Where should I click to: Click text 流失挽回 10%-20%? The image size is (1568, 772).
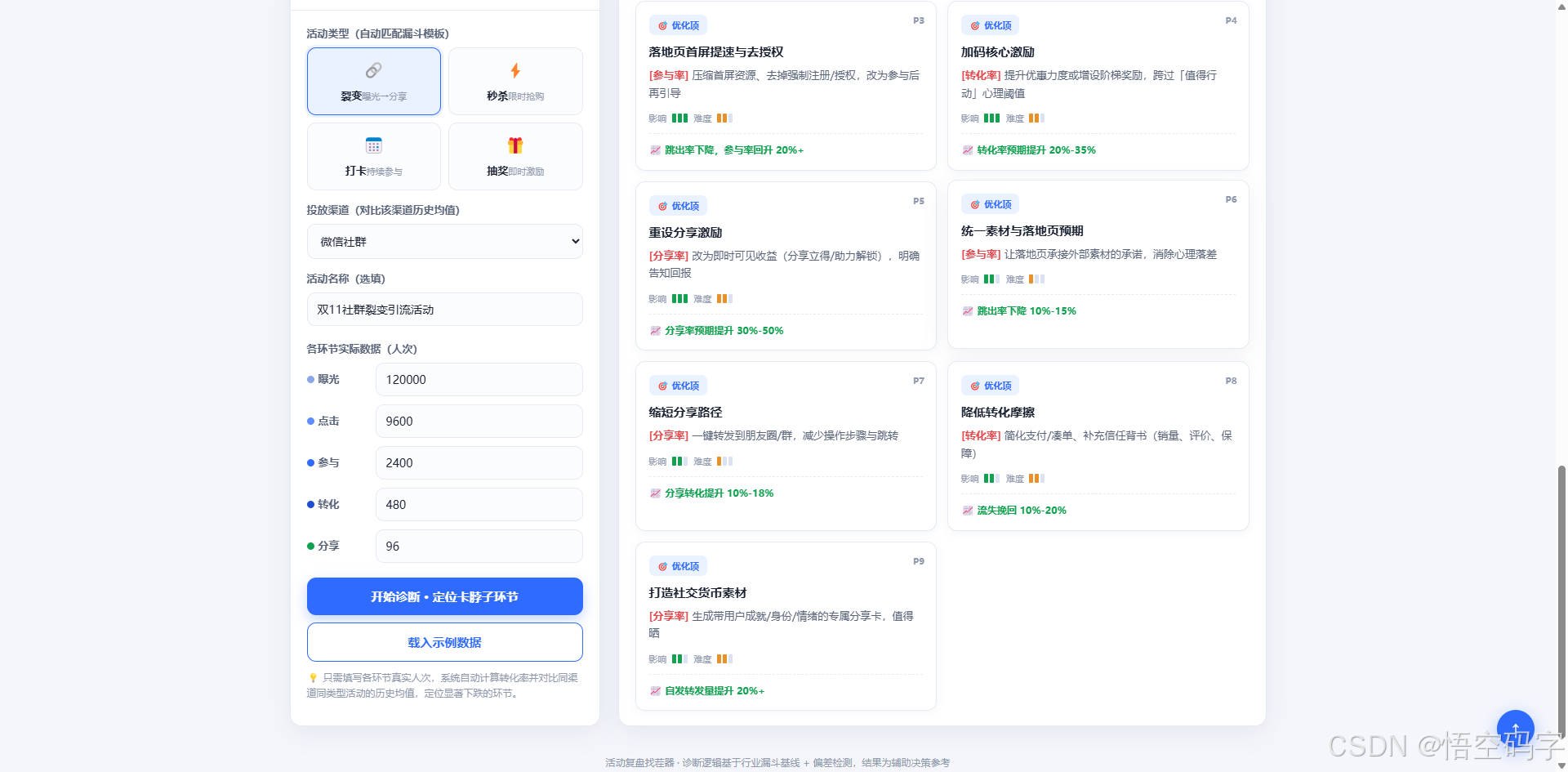coord(1022,511)
